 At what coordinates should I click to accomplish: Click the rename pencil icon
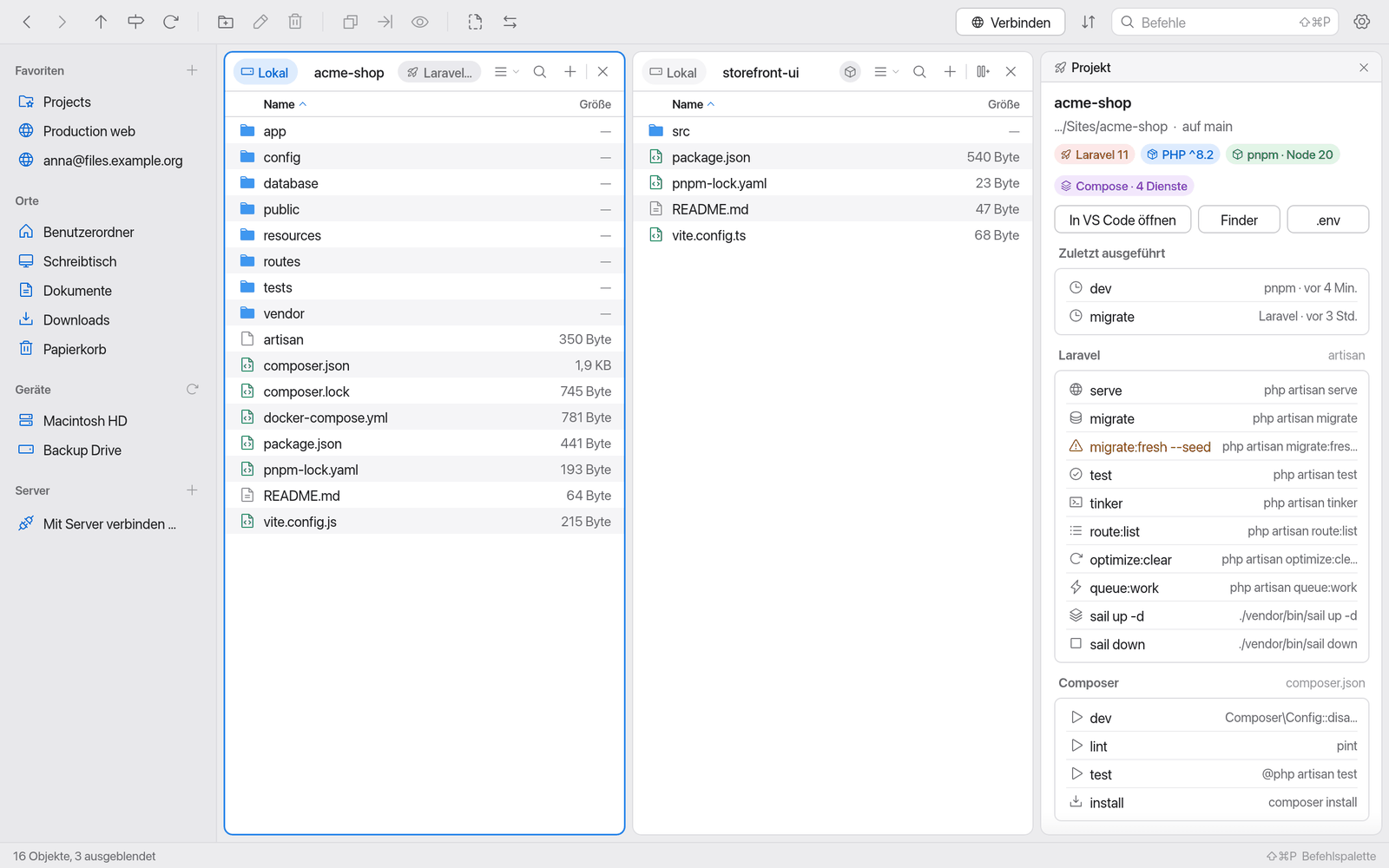[x=260, y=22]
